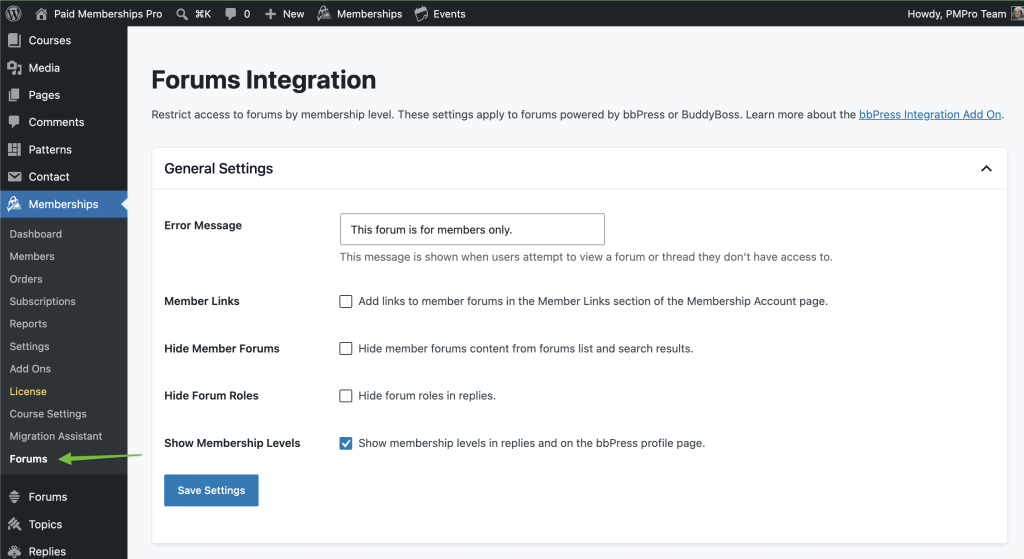Open the search magnifier icon in admin bar

point(182,14)
